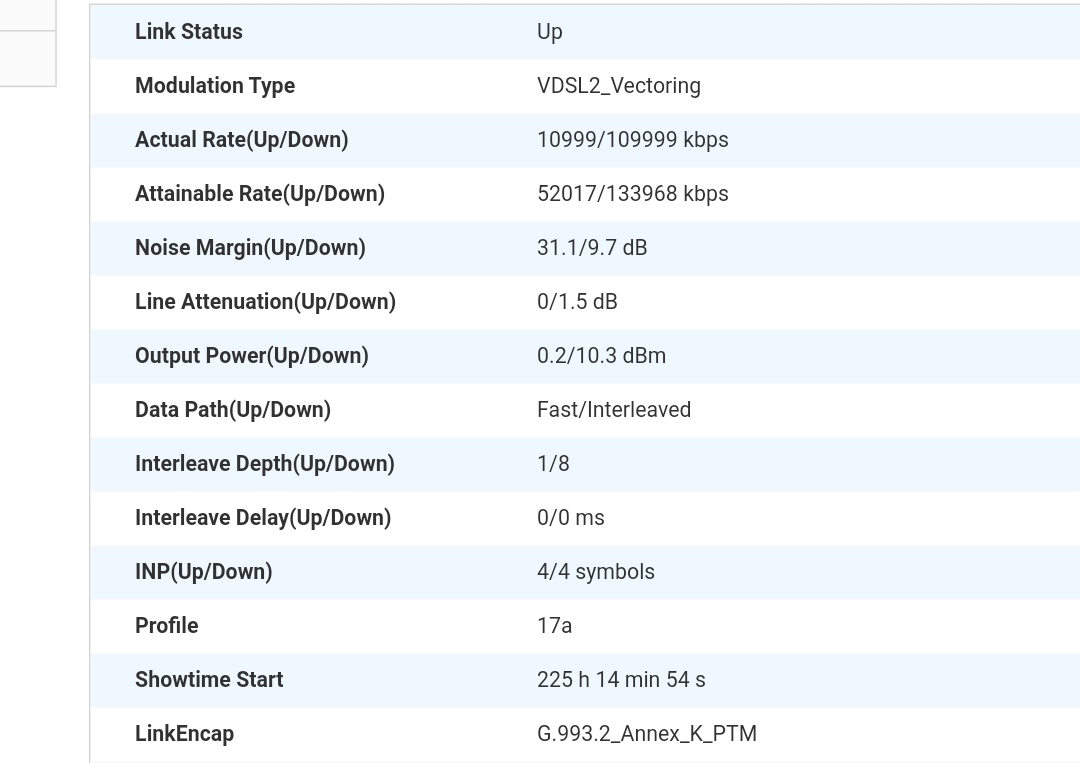Image resolution: width=1080 pixels, height=763 pixels.
Task: Click the Data Path(Up/Down) label
Action: point(233,410)
